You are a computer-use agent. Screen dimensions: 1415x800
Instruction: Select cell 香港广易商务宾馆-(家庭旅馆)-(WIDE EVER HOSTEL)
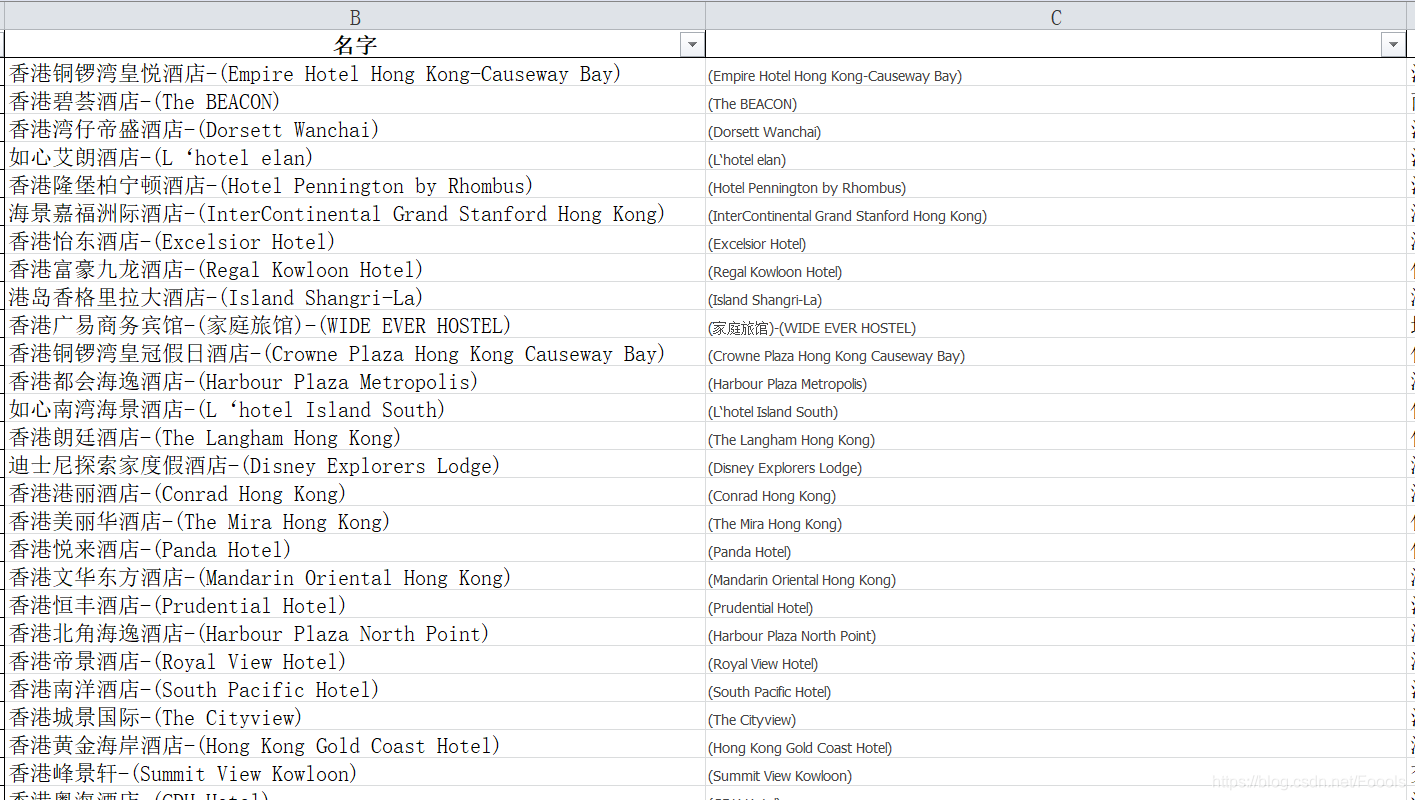355,325
